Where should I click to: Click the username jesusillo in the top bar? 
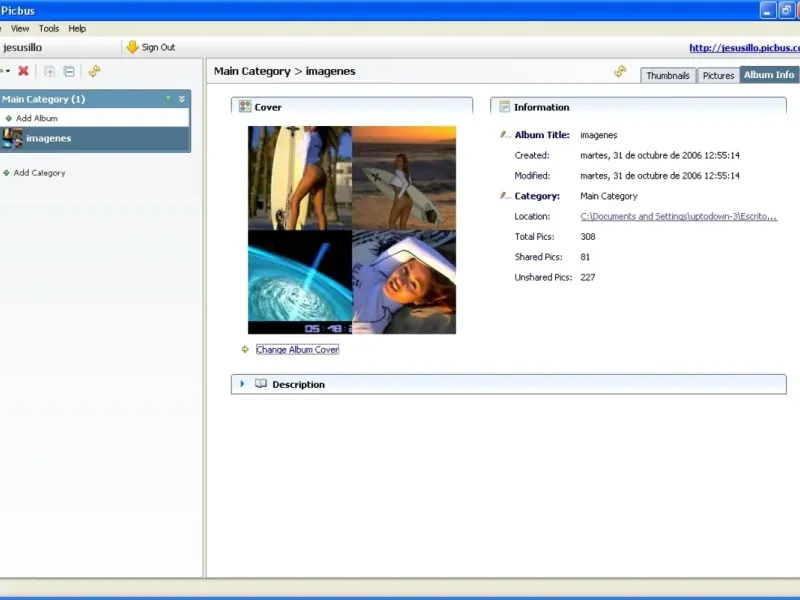22,47
